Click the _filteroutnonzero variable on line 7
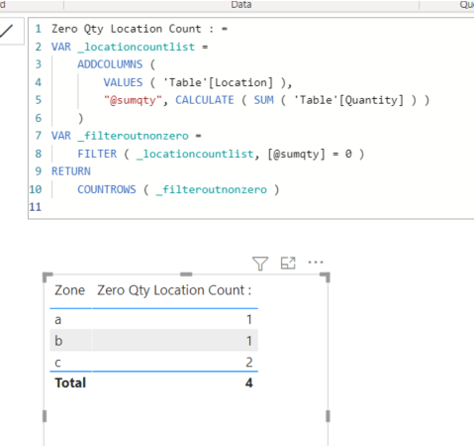Image resolution: width=474 pixels, height=446 pixels. click(133, 136)
